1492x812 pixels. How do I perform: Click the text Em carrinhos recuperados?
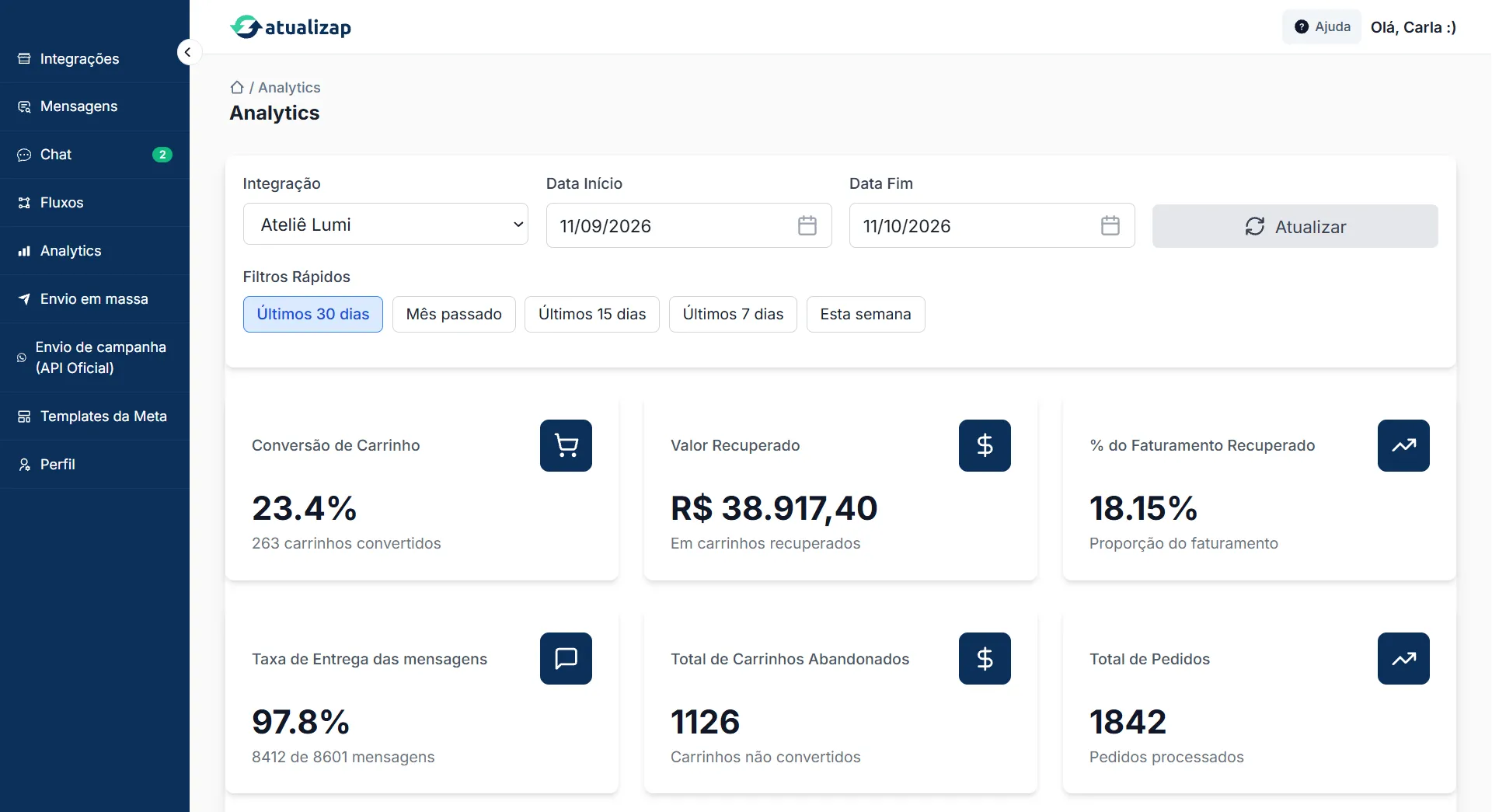[x=765, y=544]
